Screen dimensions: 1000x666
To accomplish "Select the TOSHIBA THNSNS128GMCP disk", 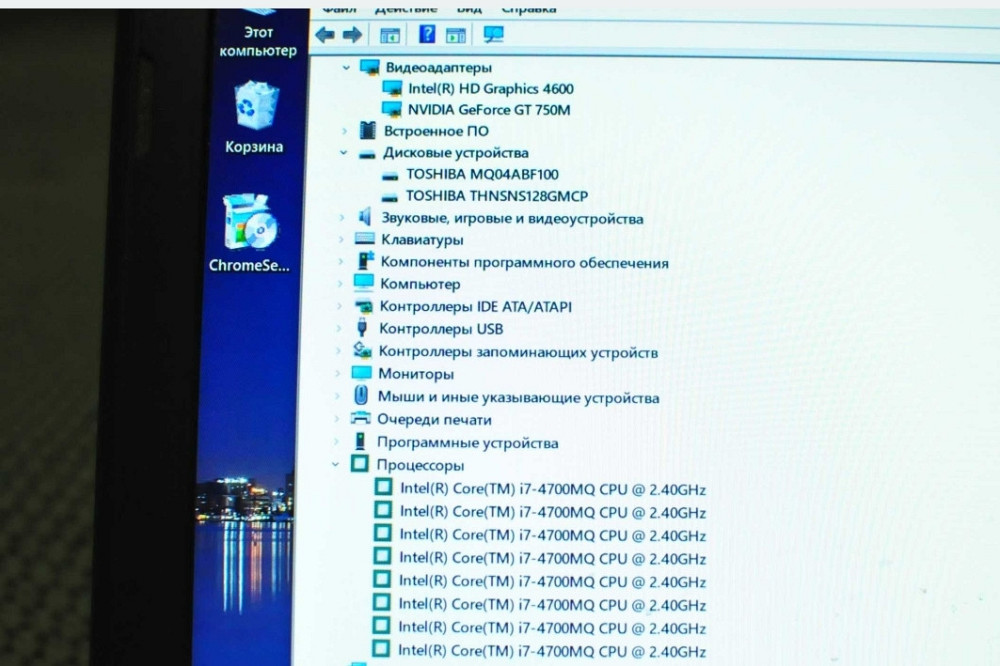I will coord(496,196).
